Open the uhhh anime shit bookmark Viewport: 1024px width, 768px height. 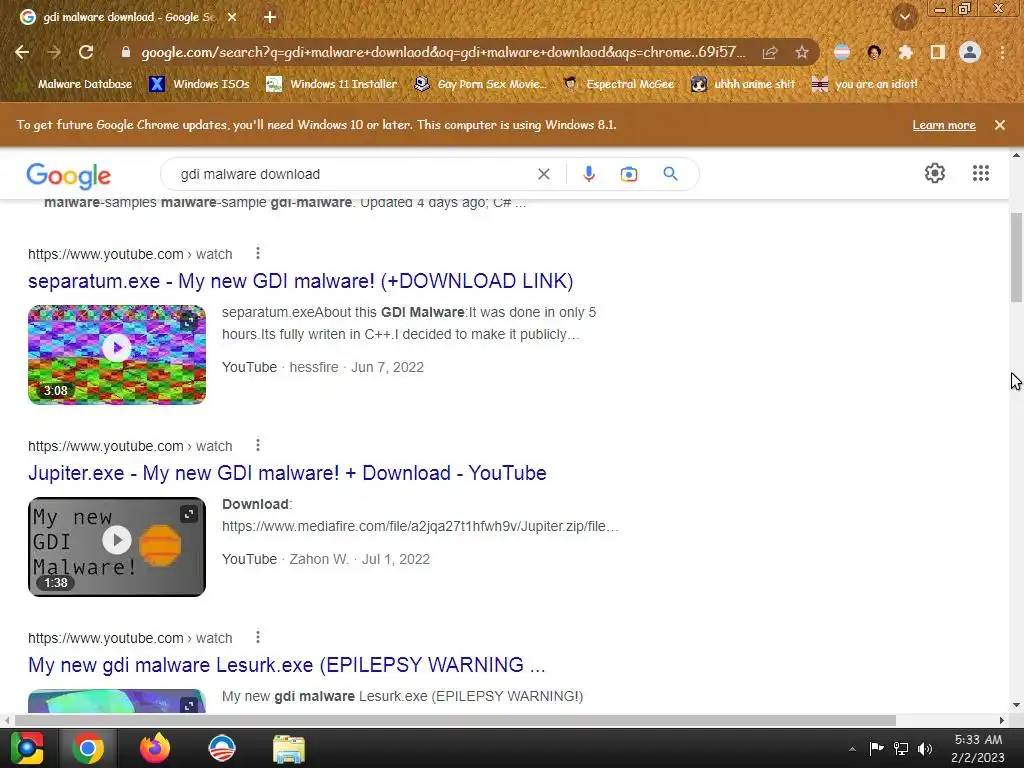click(x=743, y=84)
